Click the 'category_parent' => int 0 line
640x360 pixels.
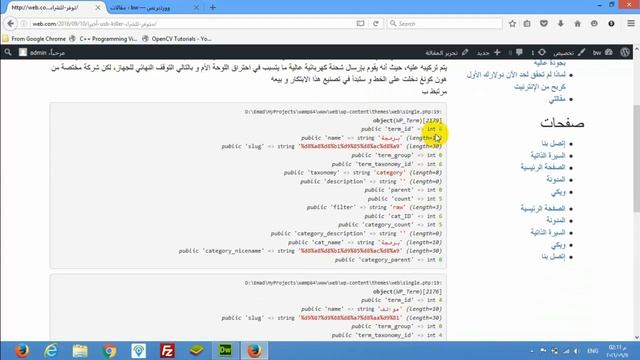point(388,260)
